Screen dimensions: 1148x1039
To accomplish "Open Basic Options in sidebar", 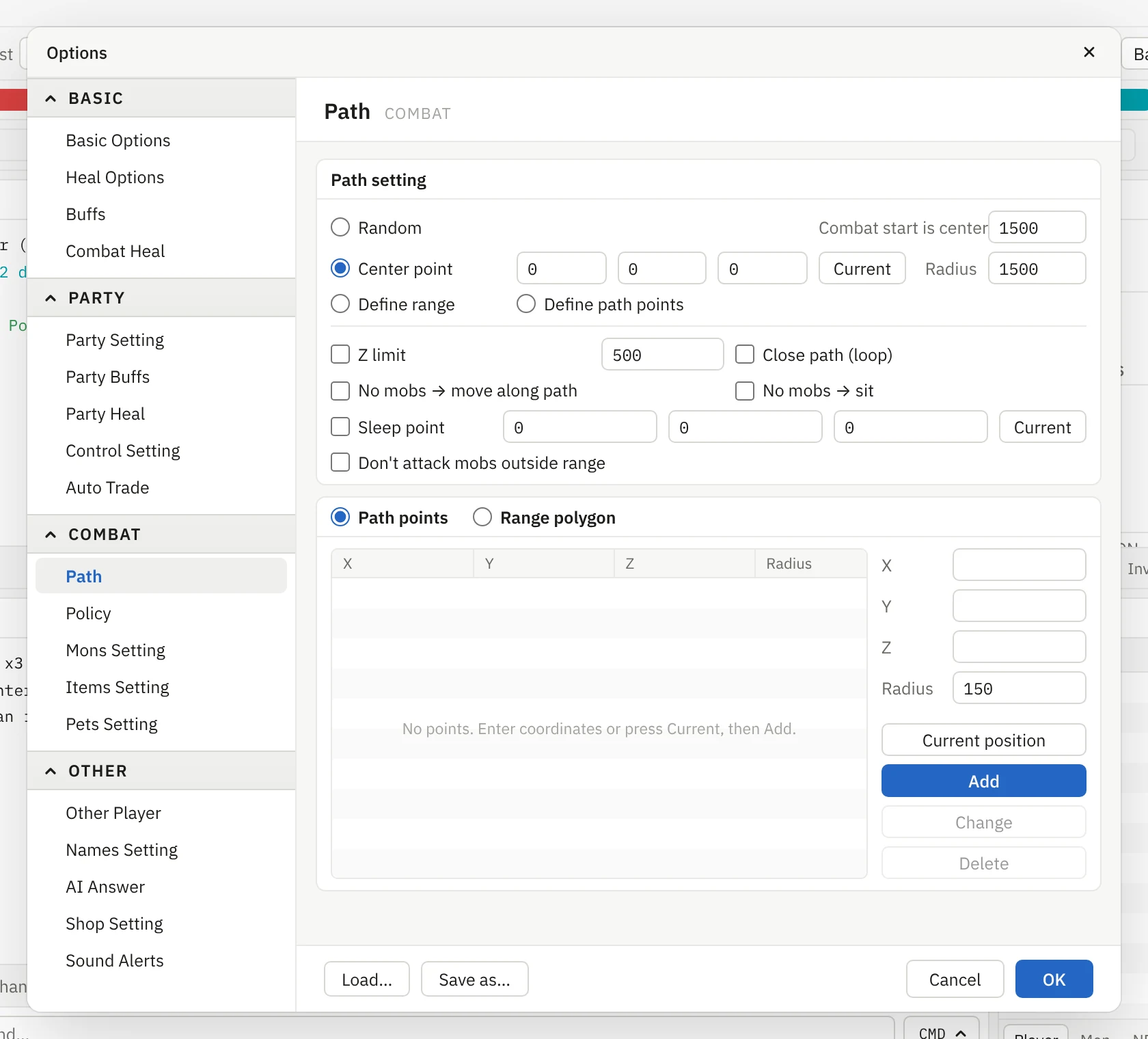I will tap(161, 140).
